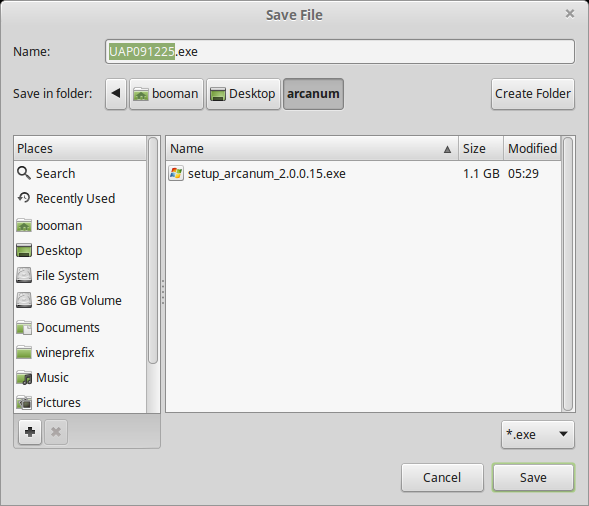Screen dimensions: 589x506
Task: Add a bookmark with the plus button
Action: click(30, 432)
